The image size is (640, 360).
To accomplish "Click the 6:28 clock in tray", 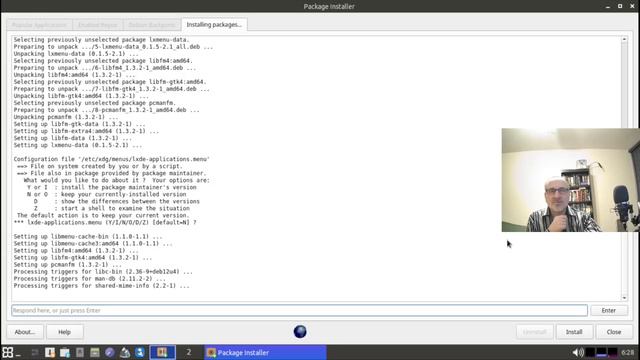I will pyautogui.click(x=628, y=352).
